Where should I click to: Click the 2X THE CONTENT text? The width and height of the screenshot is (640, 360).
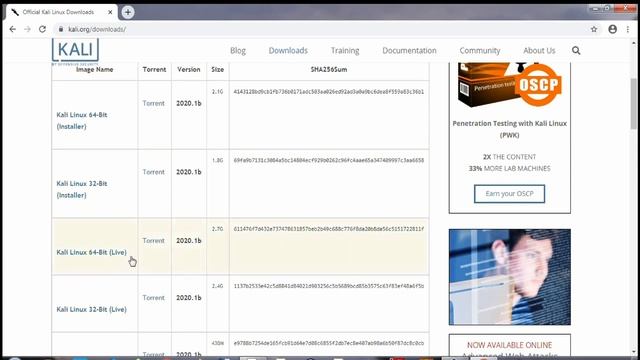509,157
